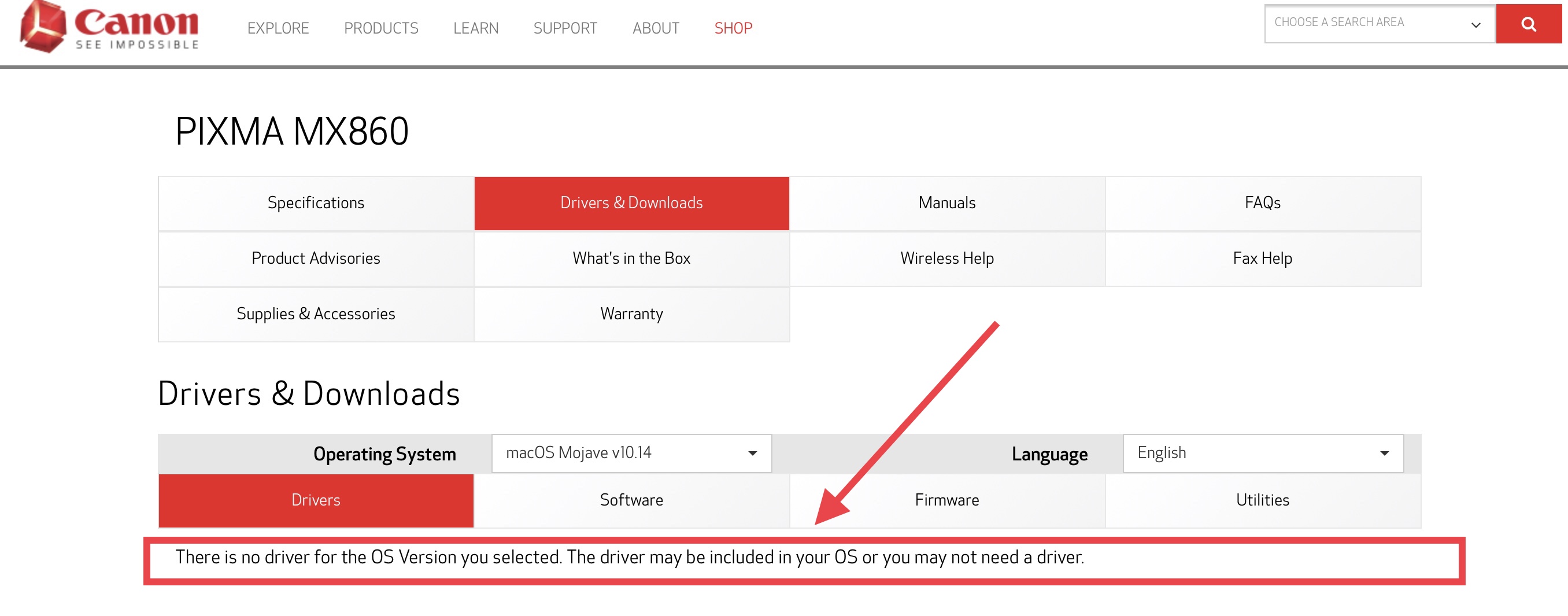Click the Language label
The width and height of the screenshot is (1568, 616).
(1049, 455)
